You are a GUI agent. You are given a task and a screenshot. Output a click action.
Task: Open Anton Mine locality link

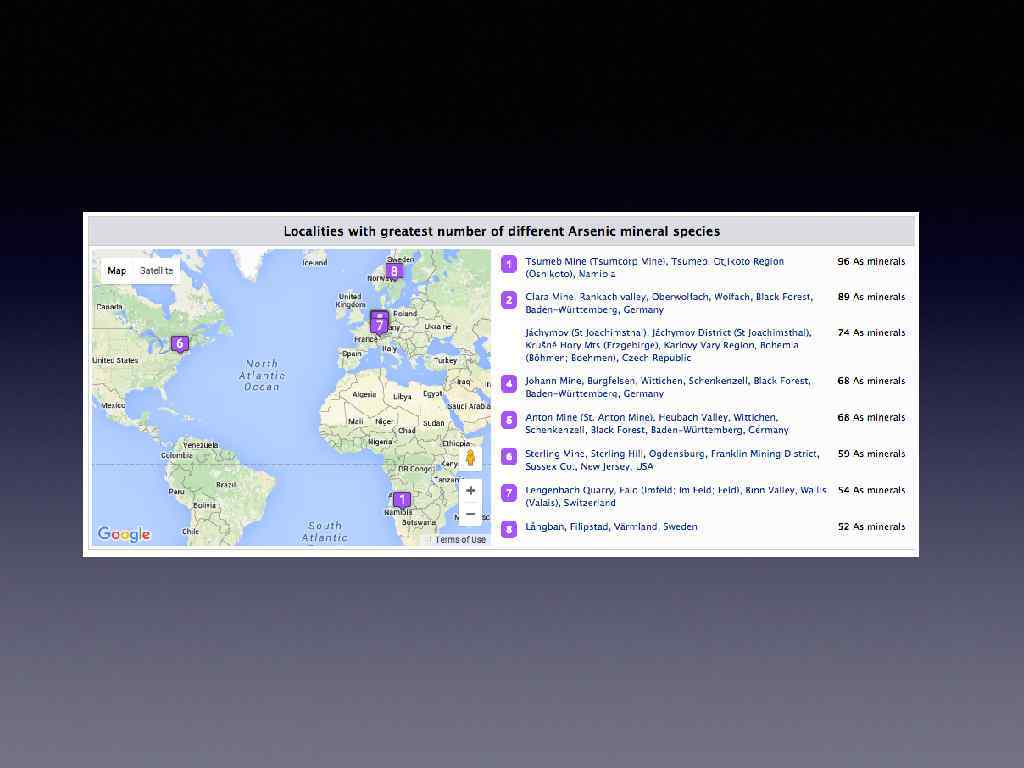coord(657,424)
